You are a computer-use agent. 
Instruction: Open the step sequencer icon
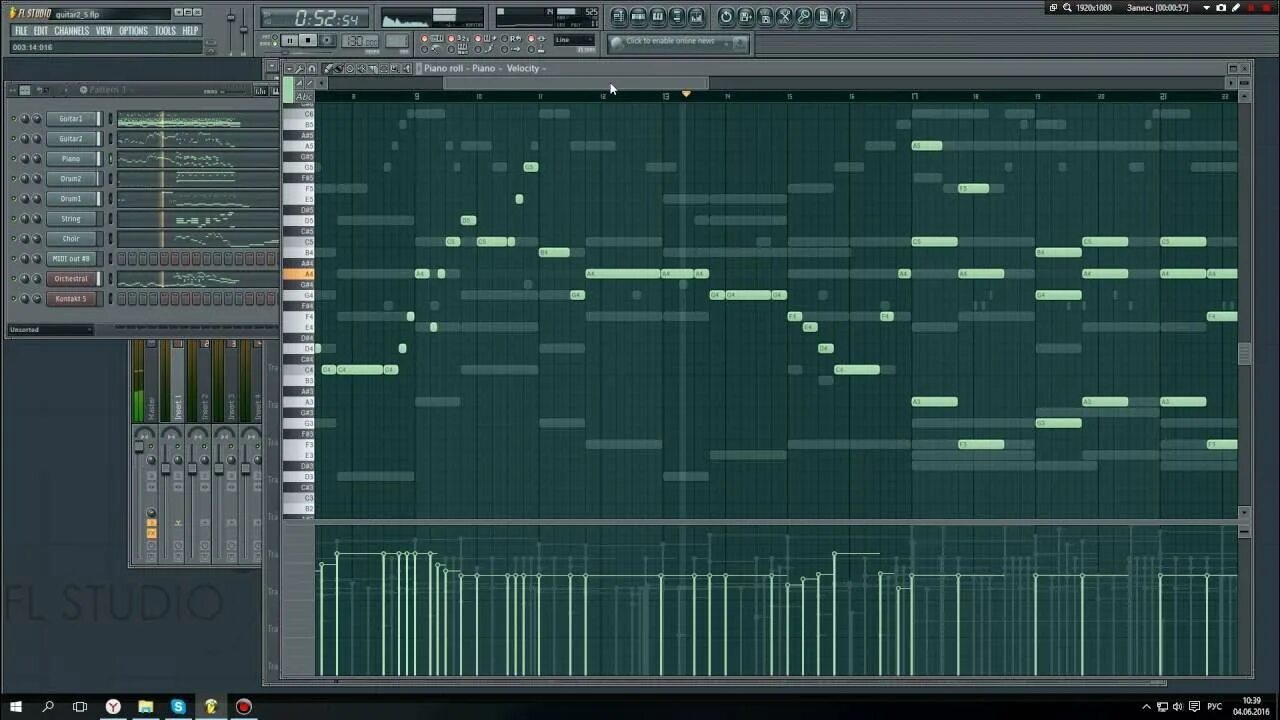[x=638, y=16]
